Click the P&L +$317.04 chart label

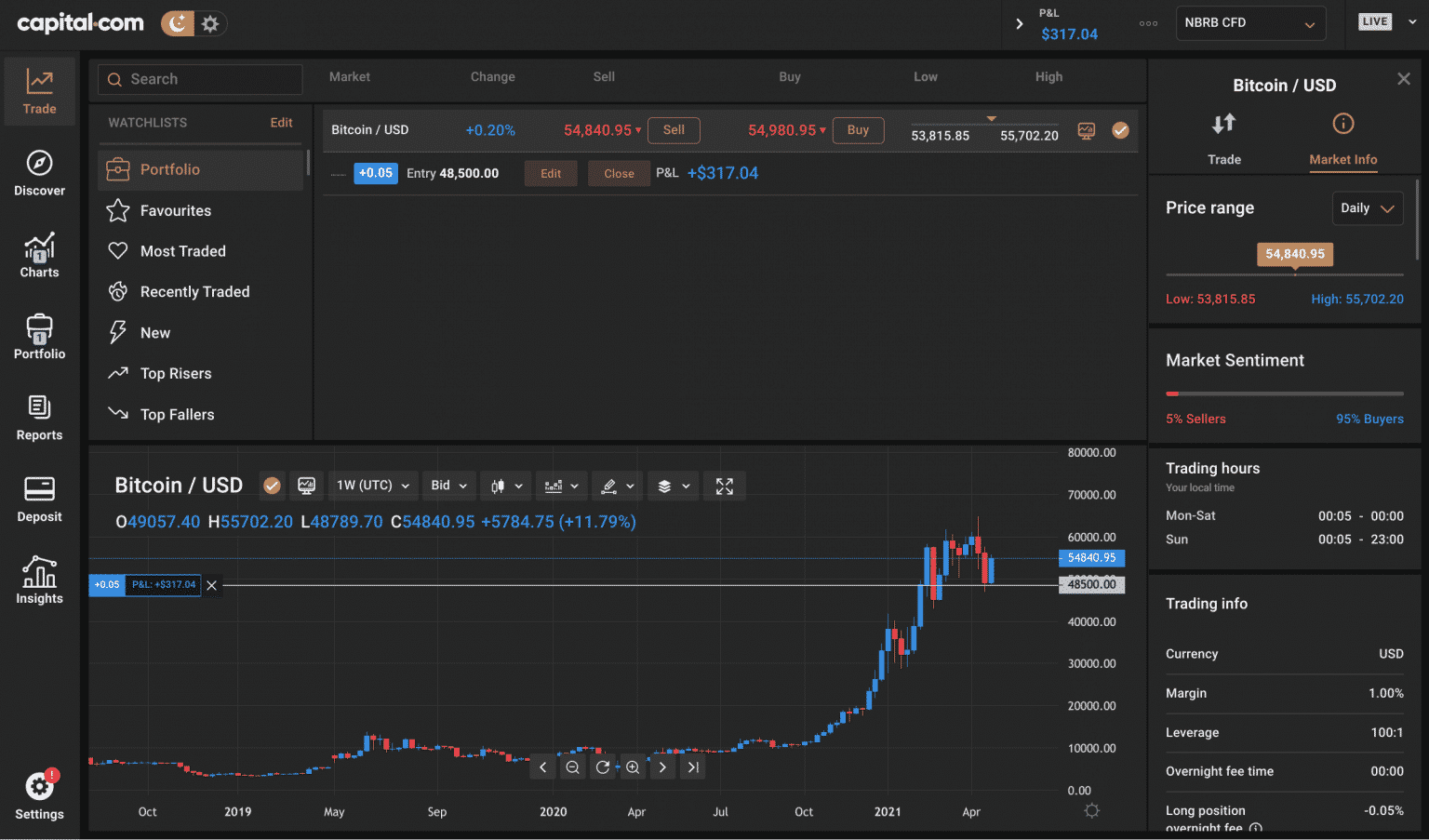click(164, 585)
